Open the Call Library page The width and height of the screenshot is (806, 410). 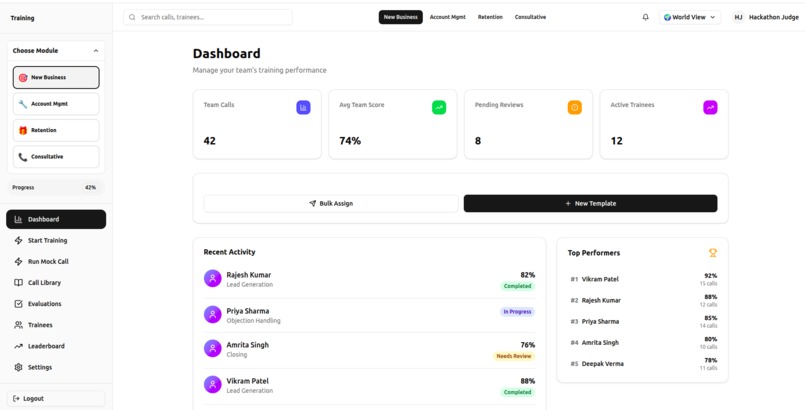click(56, 283)
